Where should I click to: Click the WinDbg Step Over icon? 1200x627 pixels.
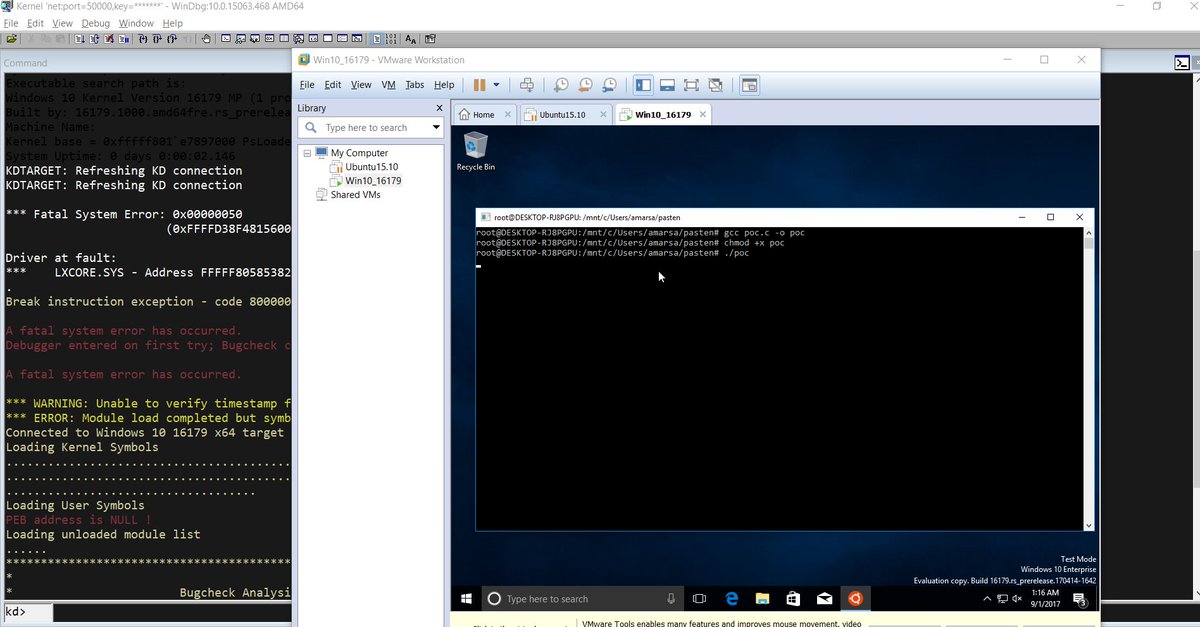pyautogui.click(x=157, y=39)
